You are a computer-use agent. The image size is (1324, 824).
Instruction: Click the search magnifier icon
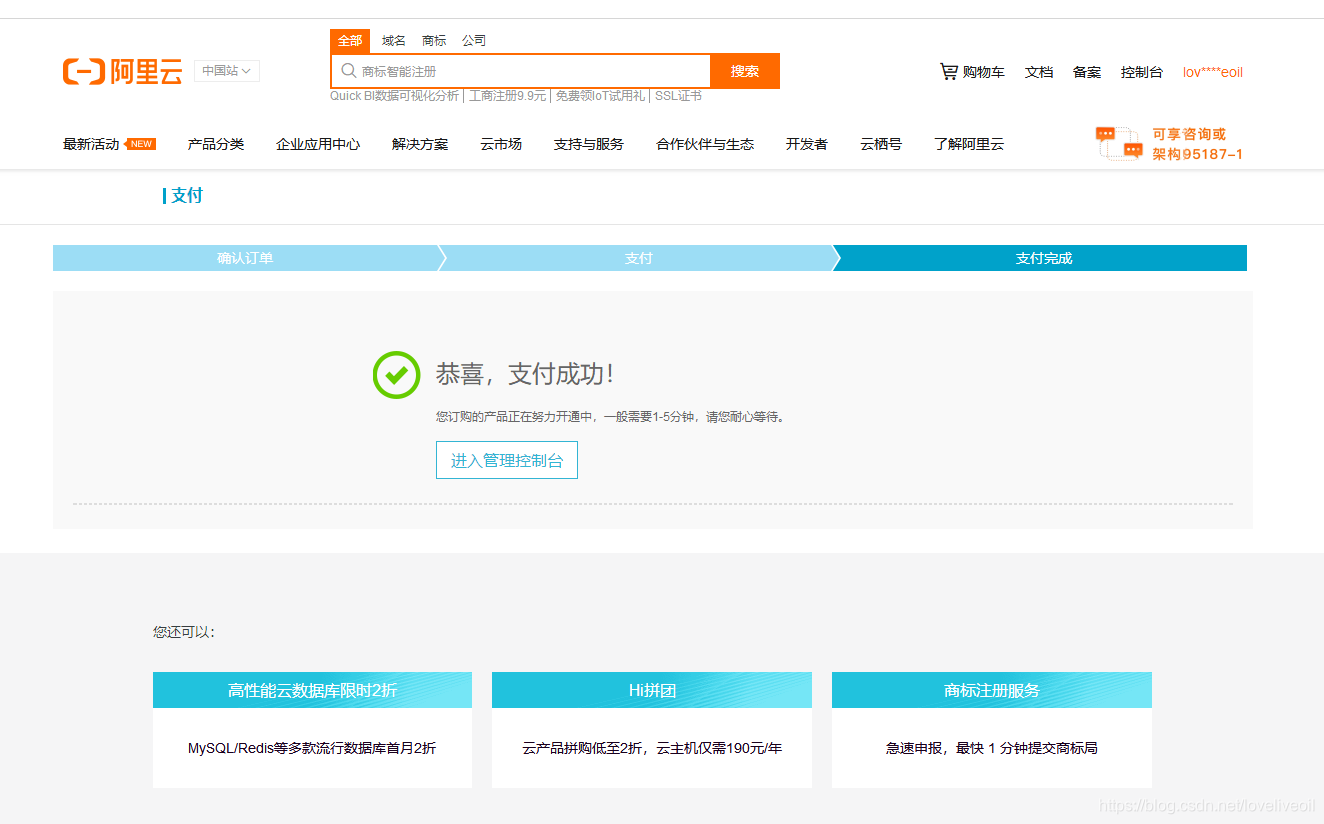348,71
